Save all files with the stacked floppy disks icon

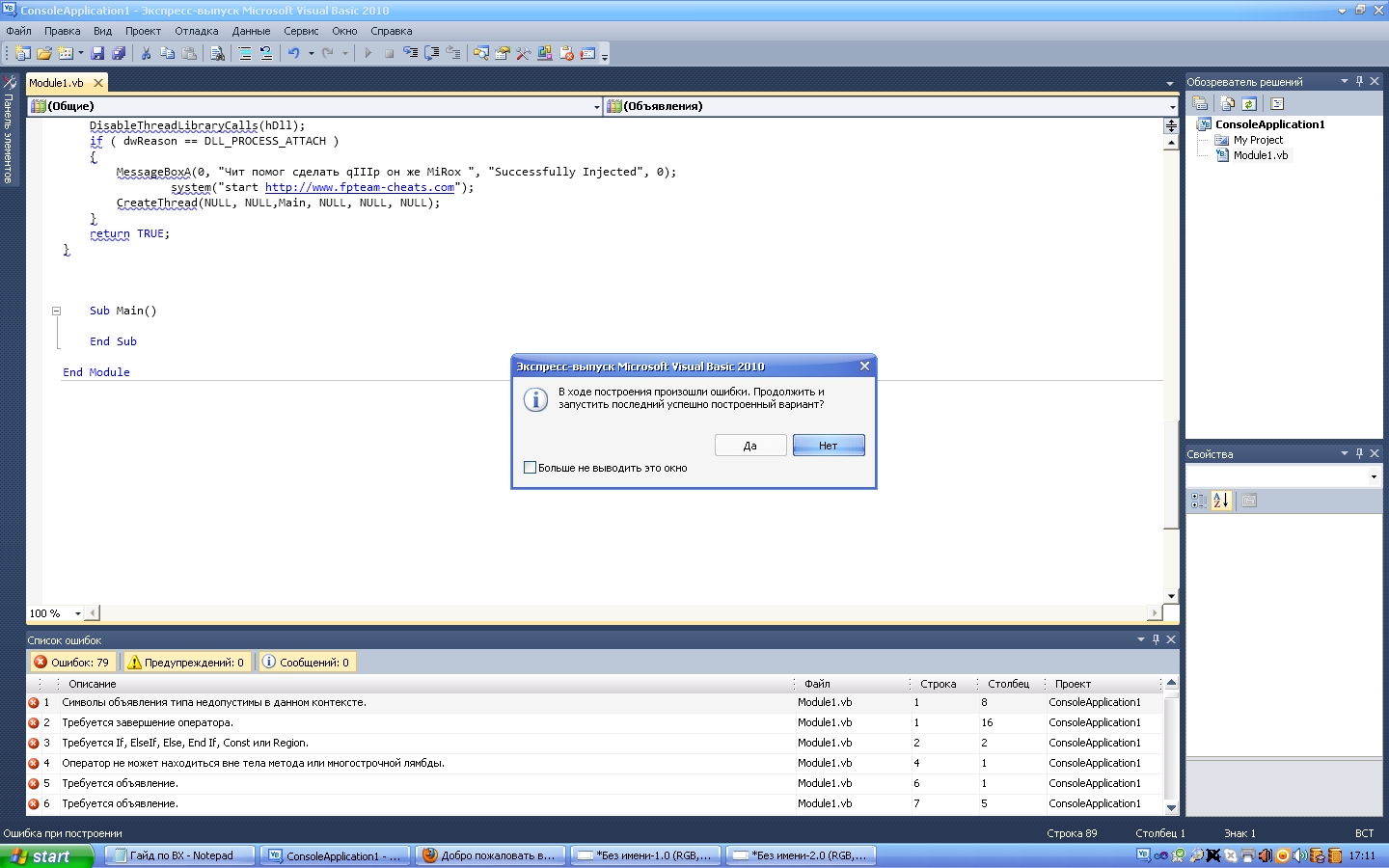119,54
